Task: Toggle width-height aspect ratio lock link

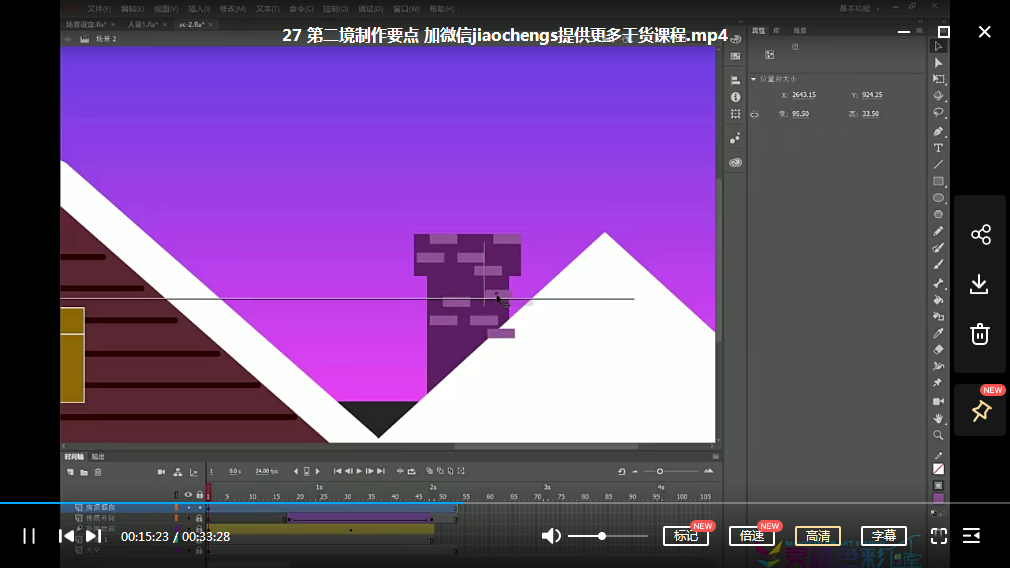Action: [x=754, y=115]
